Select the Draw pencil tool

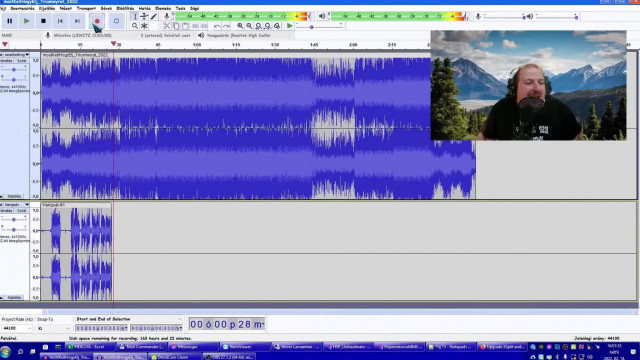point(154,16)
